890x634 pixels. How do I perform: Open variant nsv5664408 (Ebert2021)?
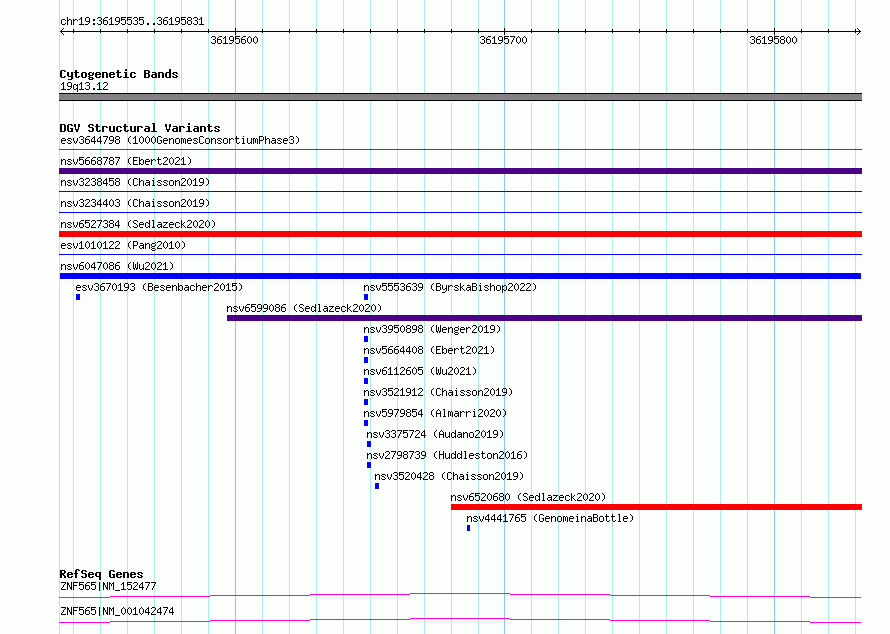[429, 350]
